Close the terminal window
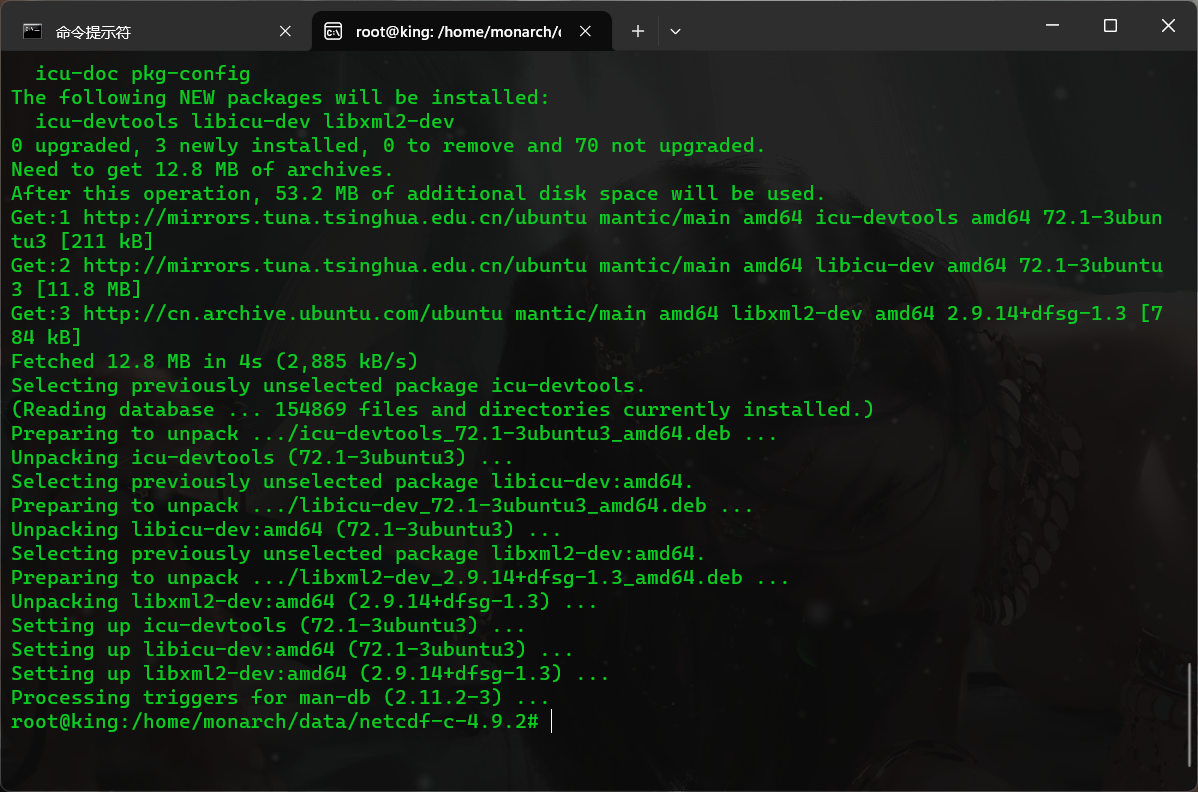The image size is (1198, 792). (x=1168, y=25)
